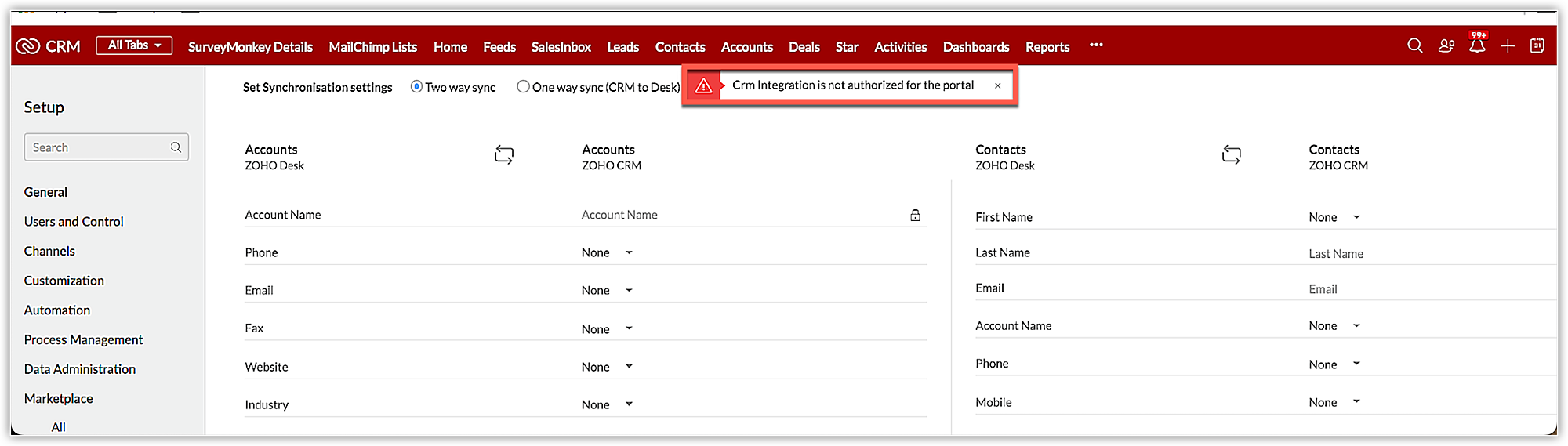Switch to the Dashboards tab
The image size is (1568, 446).
click(976, 47)
